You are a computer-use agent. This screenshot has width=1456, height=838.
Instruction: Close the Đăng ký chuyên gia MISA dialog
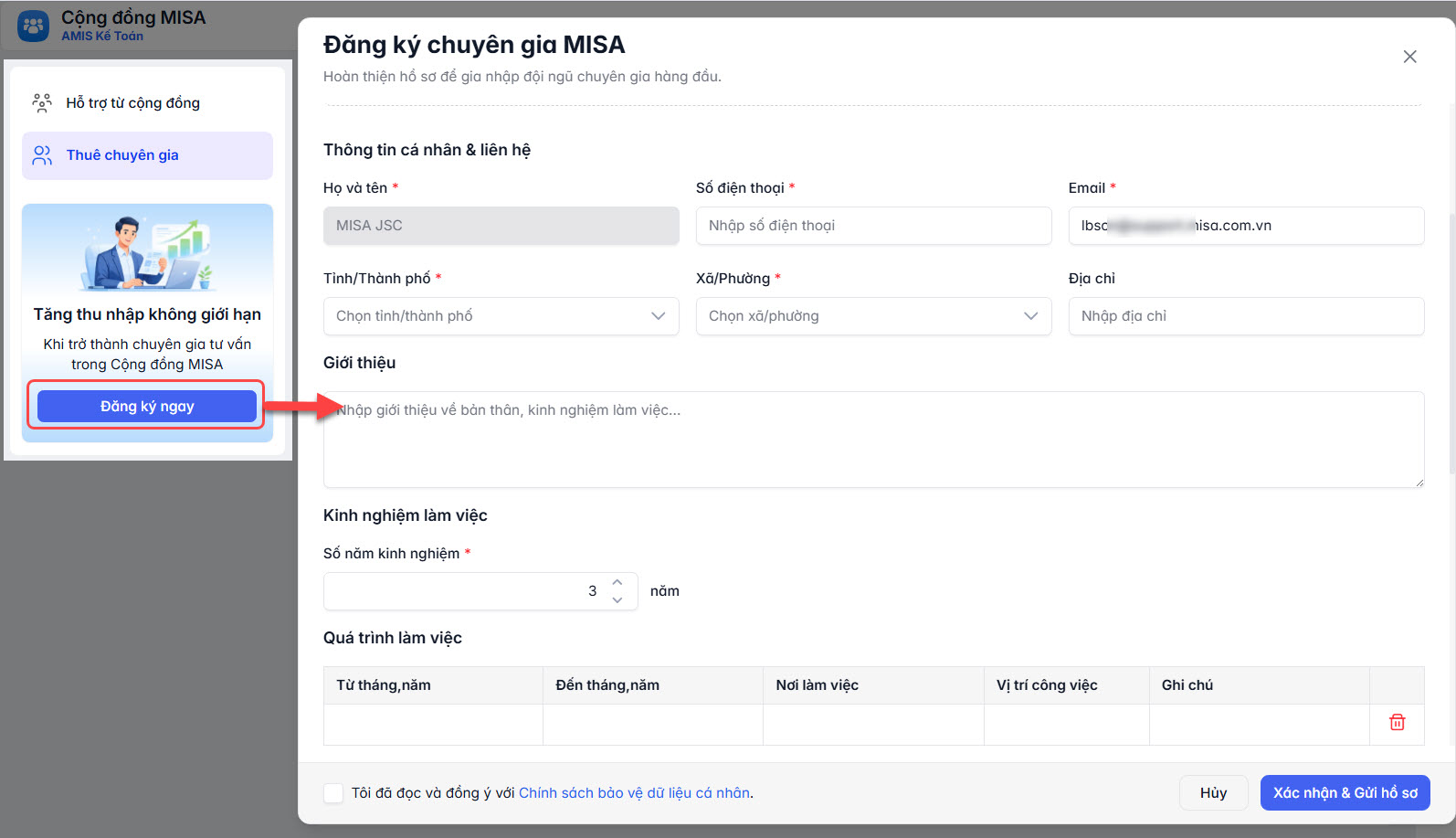pos(1409,57)
